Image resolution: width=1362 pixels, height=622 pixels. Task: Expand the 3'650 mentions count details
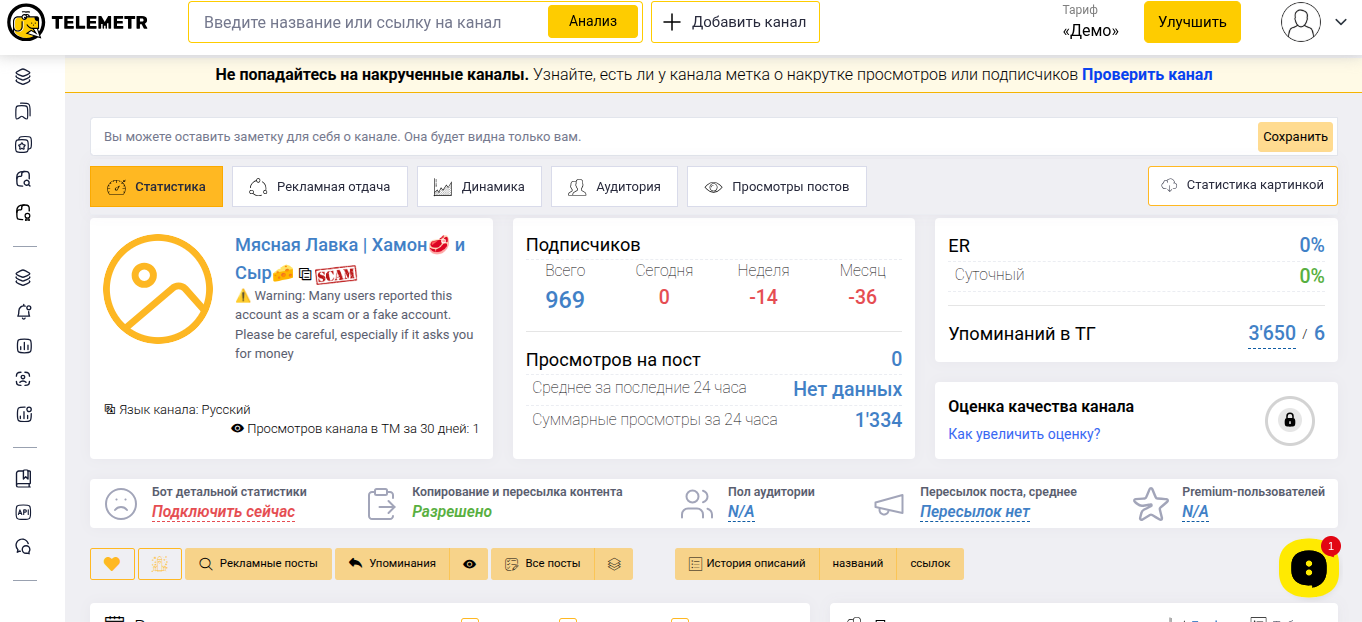pos(1271,334)
